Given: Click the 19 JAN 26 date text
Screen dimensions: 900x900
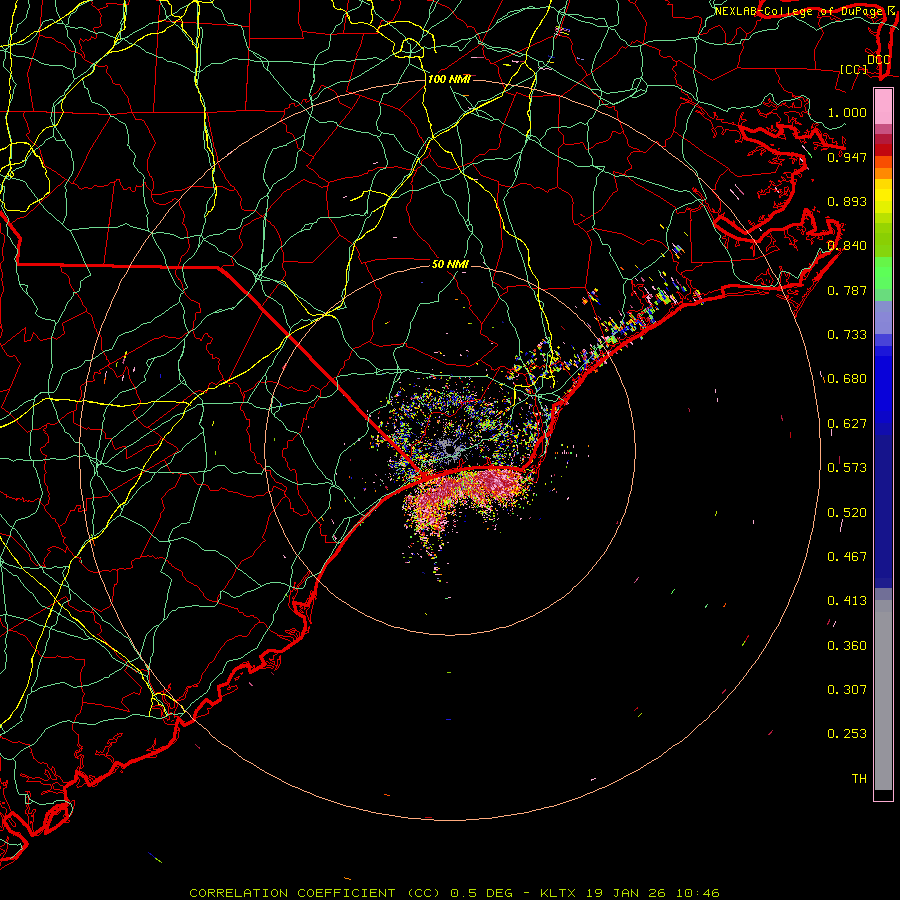Looking at the screenshot, I should coord(626,893).
